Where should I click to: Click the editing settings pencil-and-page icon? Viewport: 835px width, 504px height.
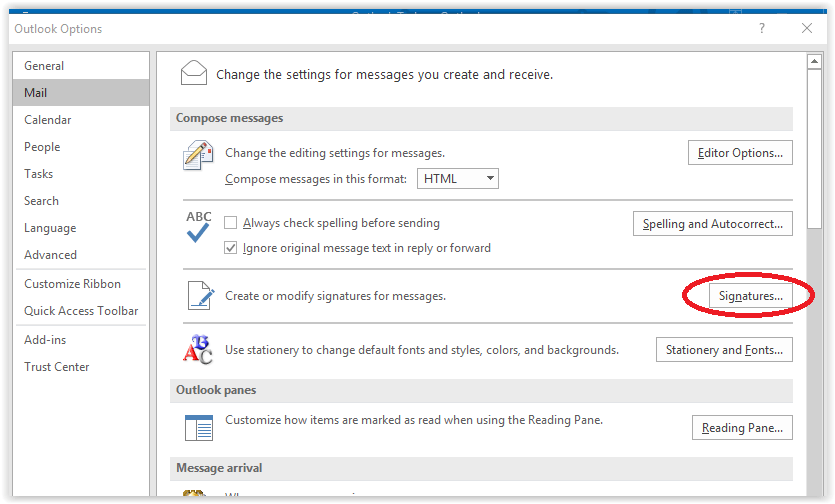(198, 155)
